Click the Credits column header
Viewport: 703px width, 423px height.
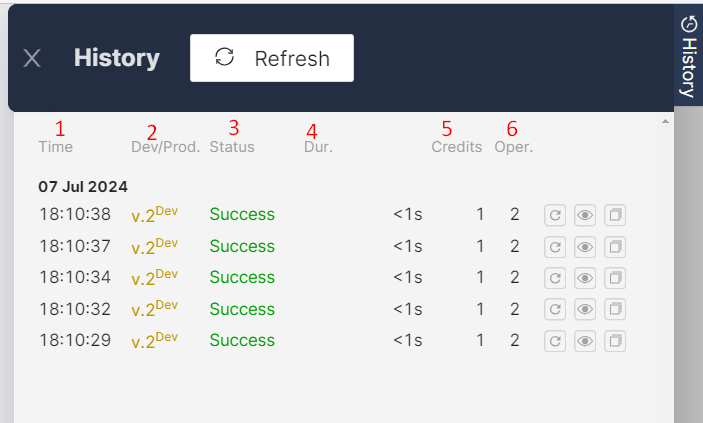tap(456, 147)
